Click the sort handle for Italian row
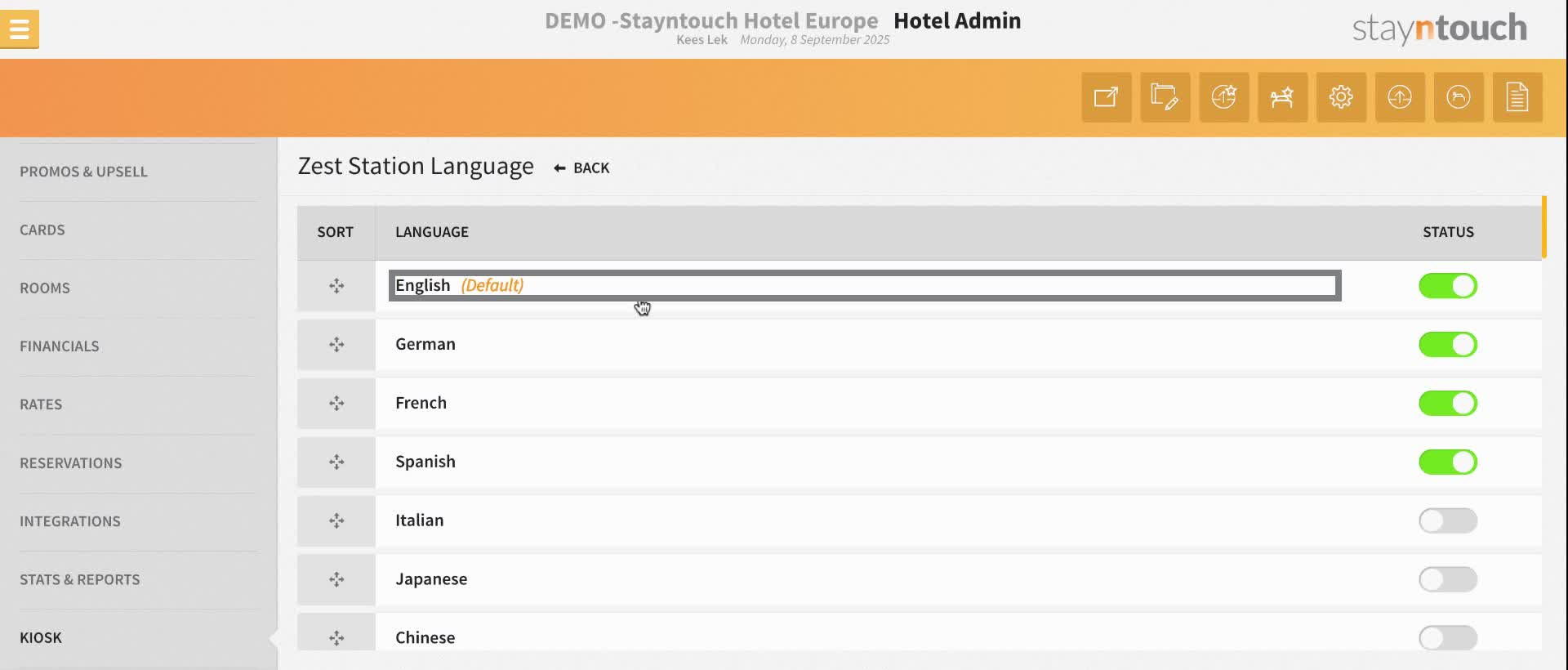The width and height of the screenshot is (1568, 670). tap(336, 521)
